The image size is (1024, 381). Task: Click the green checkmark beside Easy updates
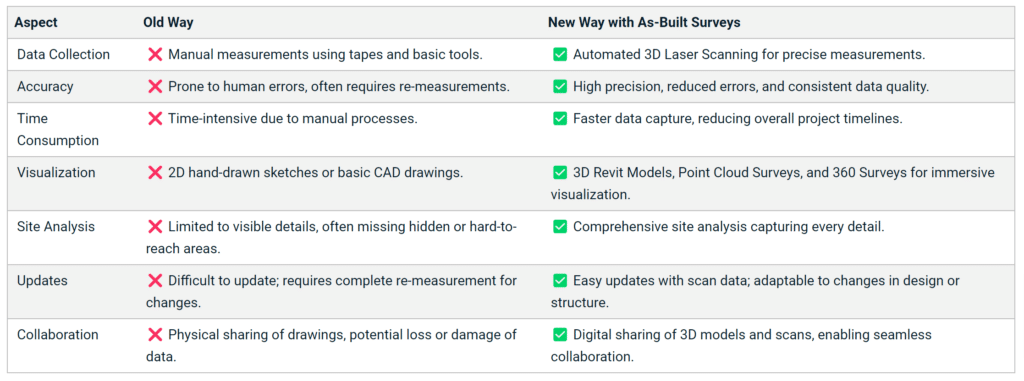click(x=560, y=280)
